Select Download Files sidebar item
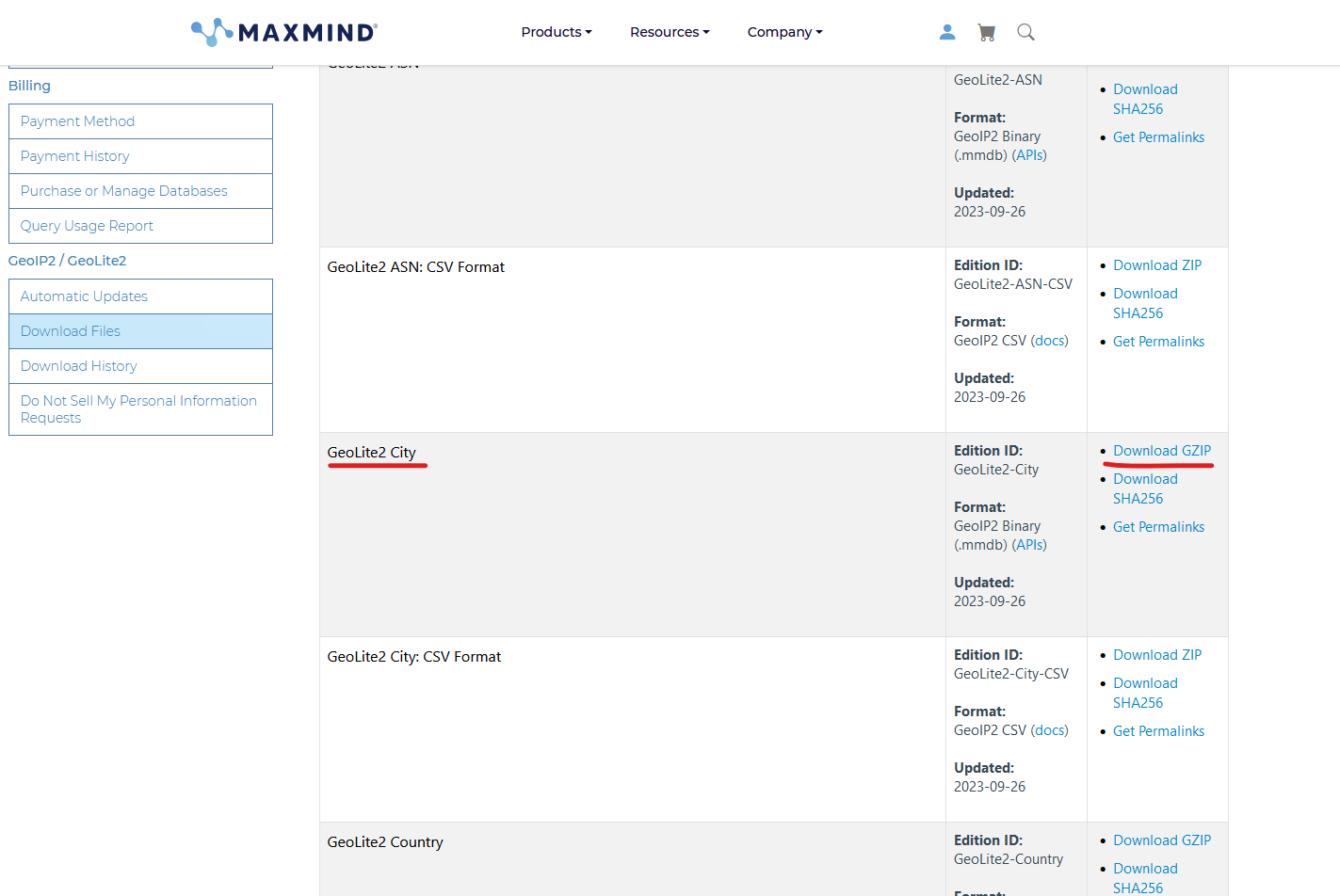This screenshot has width=1340, height=896. point(71,331)
